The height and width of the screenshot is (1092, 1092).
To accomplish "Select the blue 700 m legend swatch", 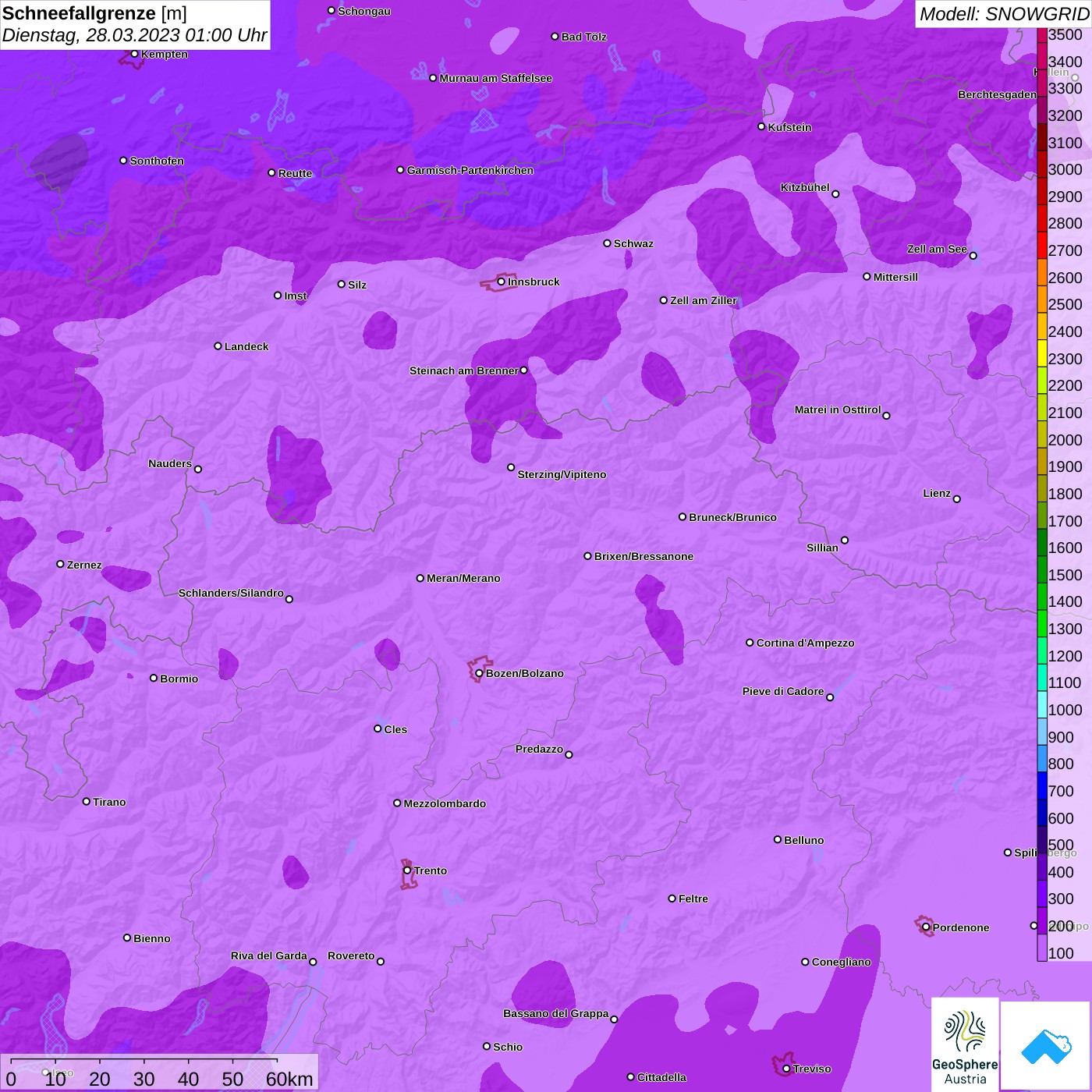I will tap(1042, 785).
